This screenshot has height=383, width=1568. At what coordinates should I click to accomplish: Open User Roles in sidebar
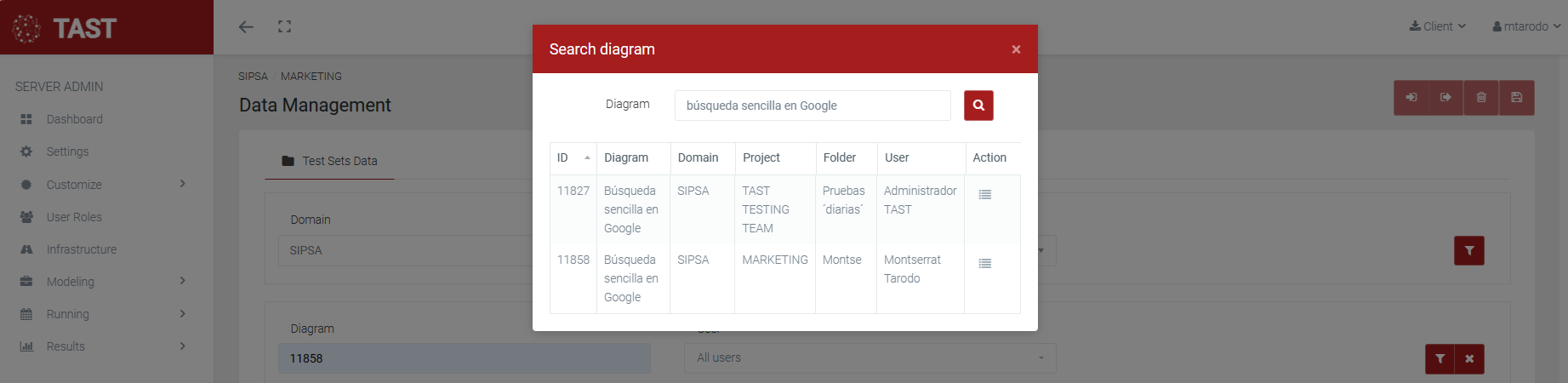point(74,217)
